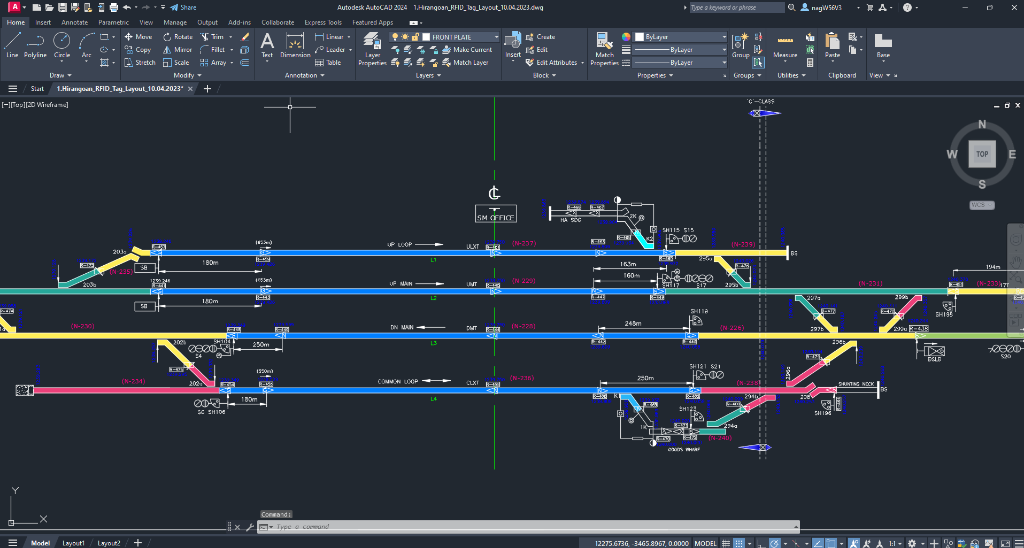The height and width of the screenshot is (548, 1024).
Task: Open the Dimension tool
Action: [295, 46]
